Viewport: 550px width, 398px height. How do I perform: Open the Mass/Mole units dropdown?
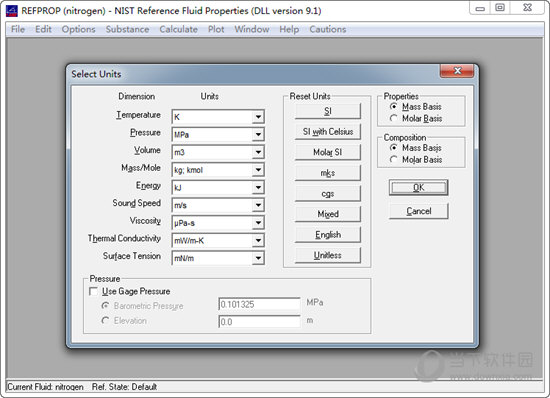click(x=258, y=170)
